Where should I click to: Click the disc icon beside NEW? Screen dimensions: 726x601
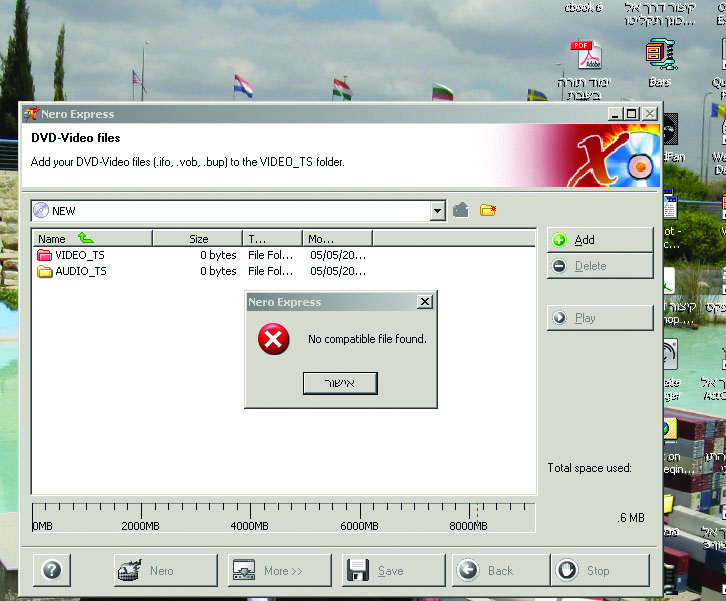[x=41, y=211]
